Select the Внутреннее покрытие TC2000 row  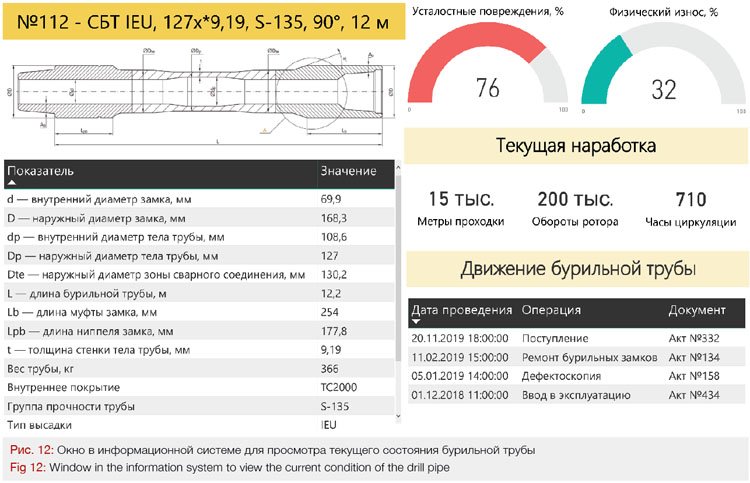(200, 387)
